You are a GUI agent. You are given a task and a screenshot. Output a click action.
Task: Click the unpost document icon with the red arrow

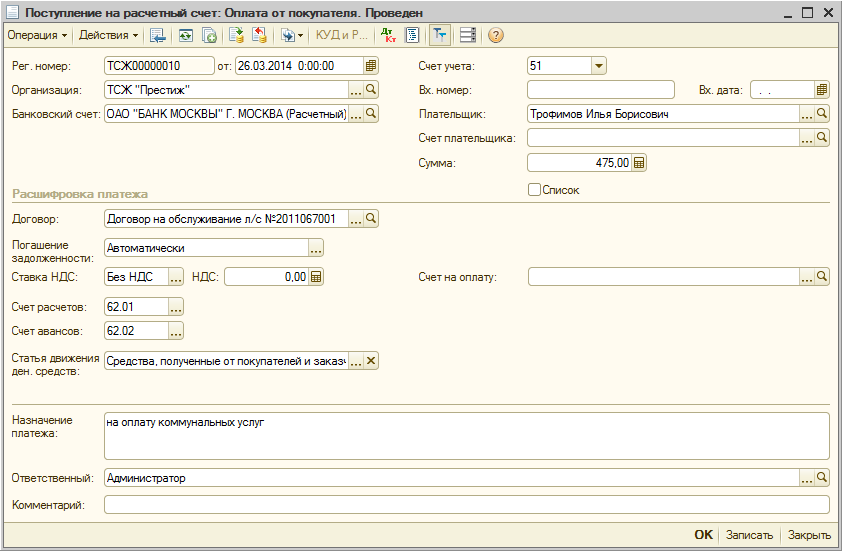click(260, 35)
